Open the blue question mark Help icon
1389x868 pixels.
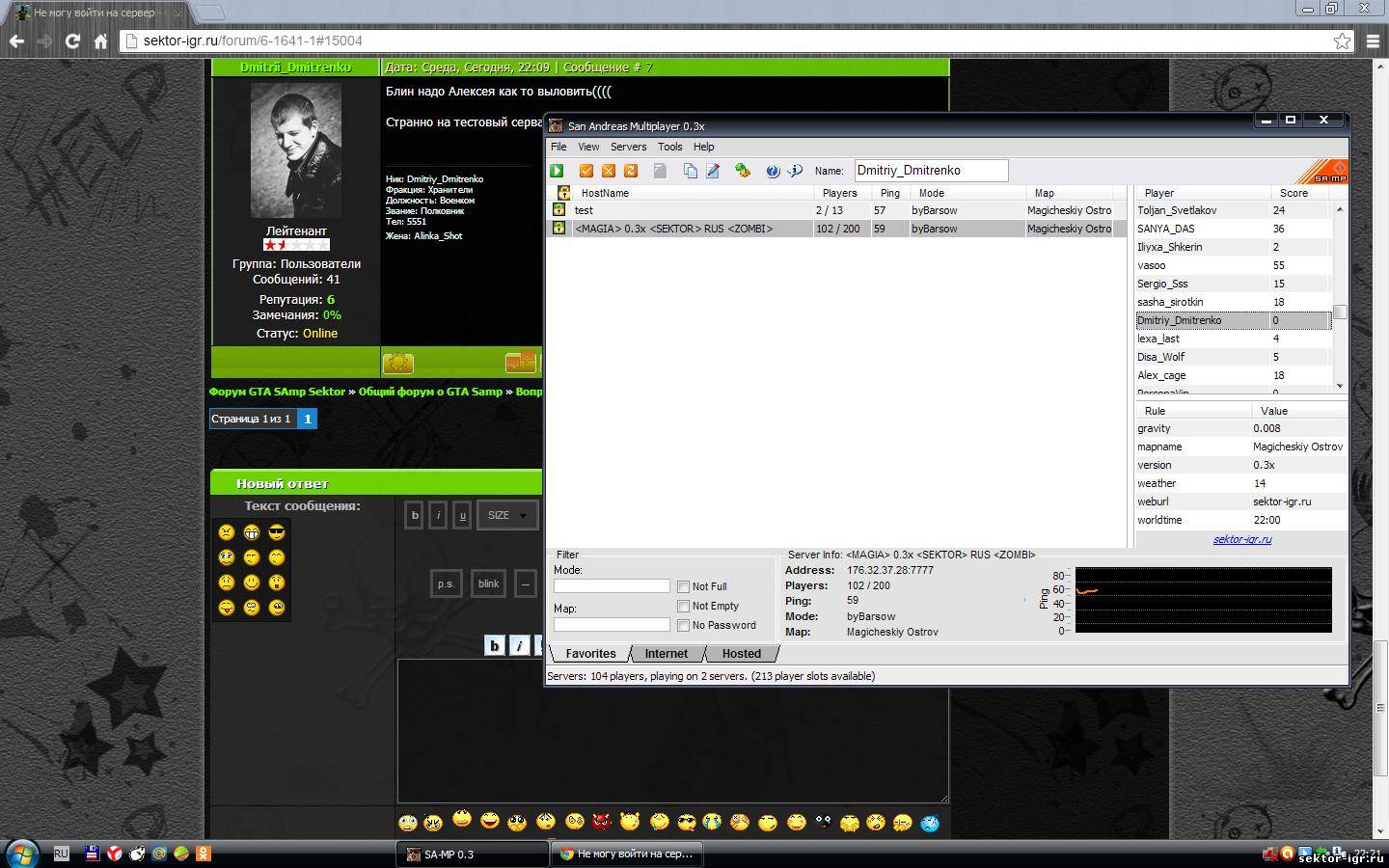773,171
